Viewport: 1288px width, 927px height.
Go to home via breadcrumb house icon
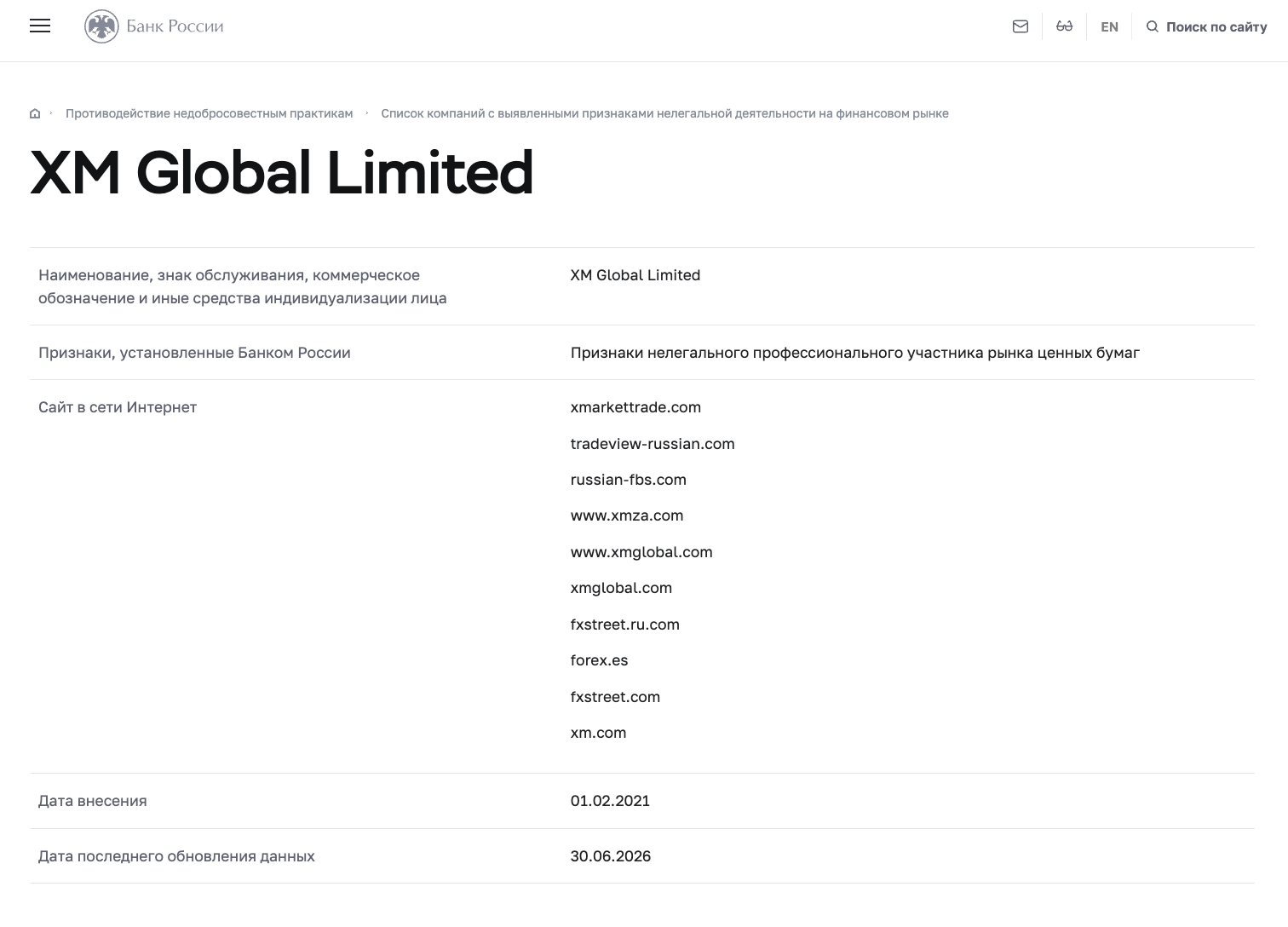coord(35,113)
